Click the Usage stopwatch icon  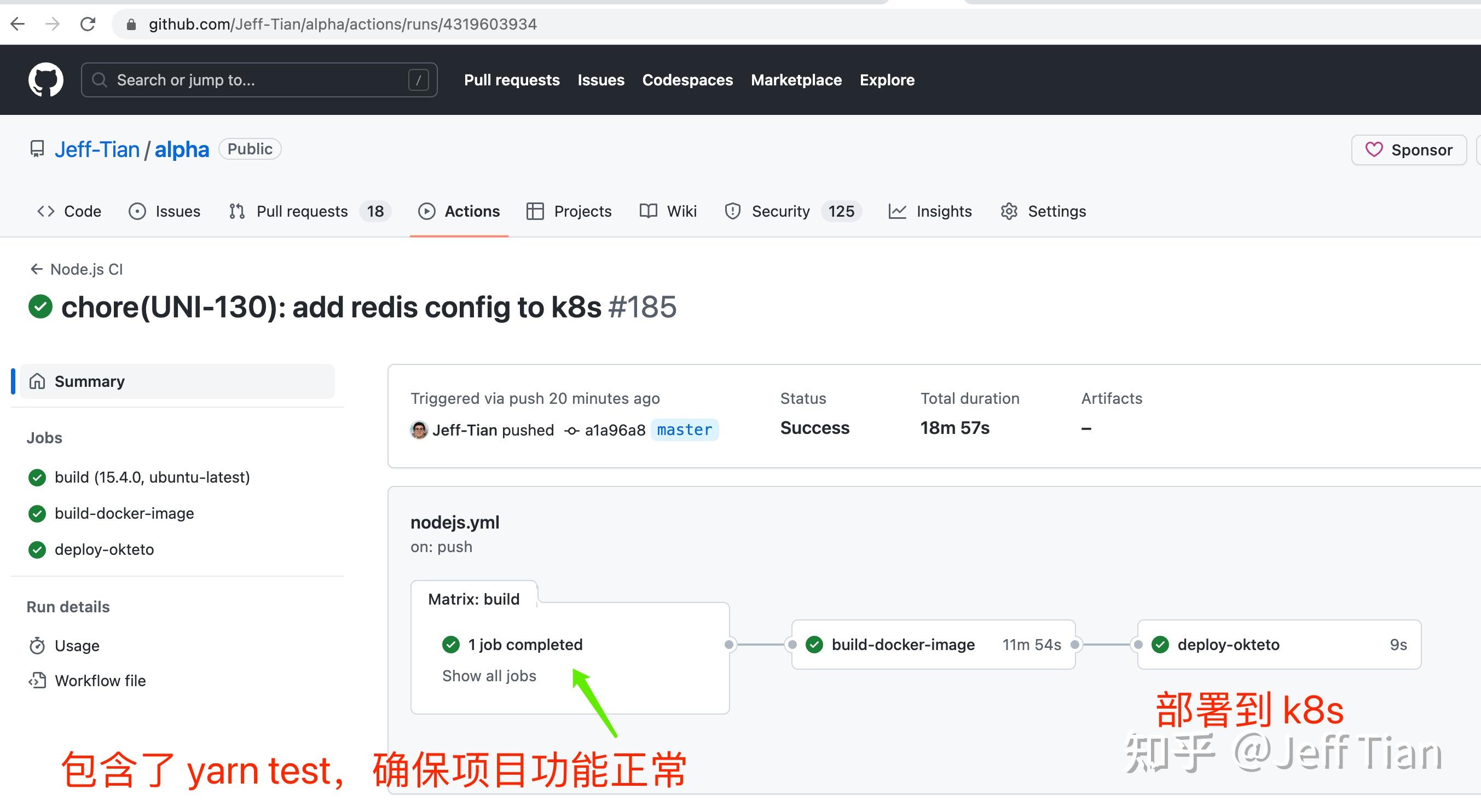tap(37, 645)
